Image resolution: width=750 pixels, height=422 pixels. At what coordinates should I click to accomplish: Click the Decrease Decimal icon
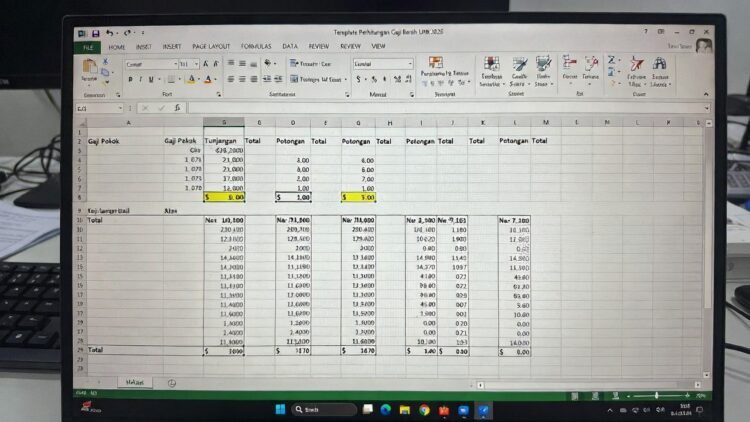click(x=408, y=79)
